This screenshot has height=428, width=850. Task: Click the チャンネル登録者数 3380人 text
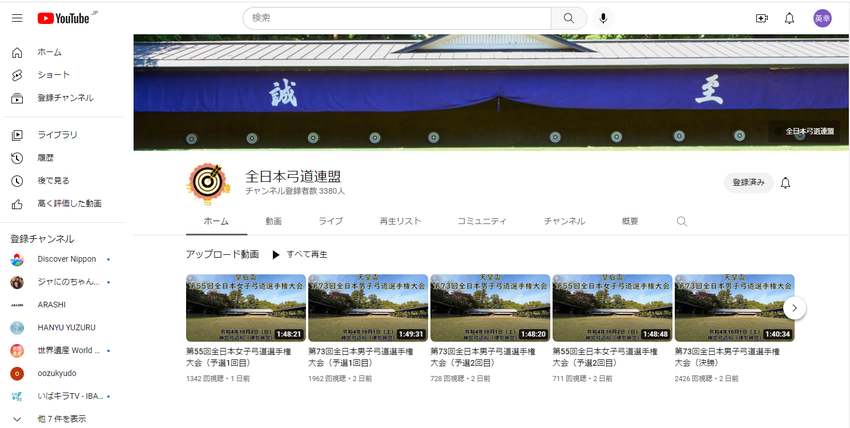pyautogui.click(x=295, y=191)
